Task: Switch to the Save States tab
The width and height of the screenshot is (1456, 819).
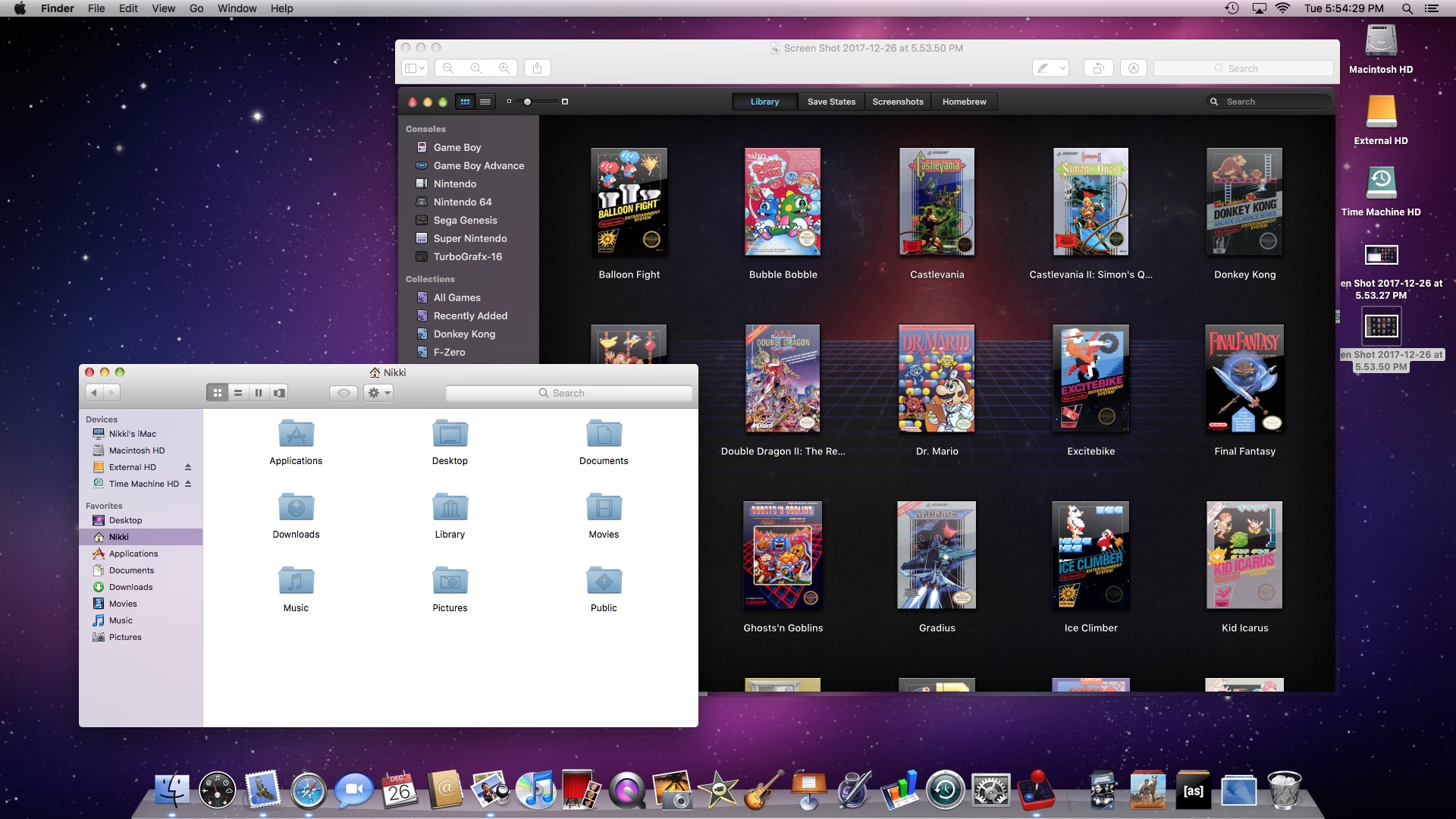Action: 831,102
